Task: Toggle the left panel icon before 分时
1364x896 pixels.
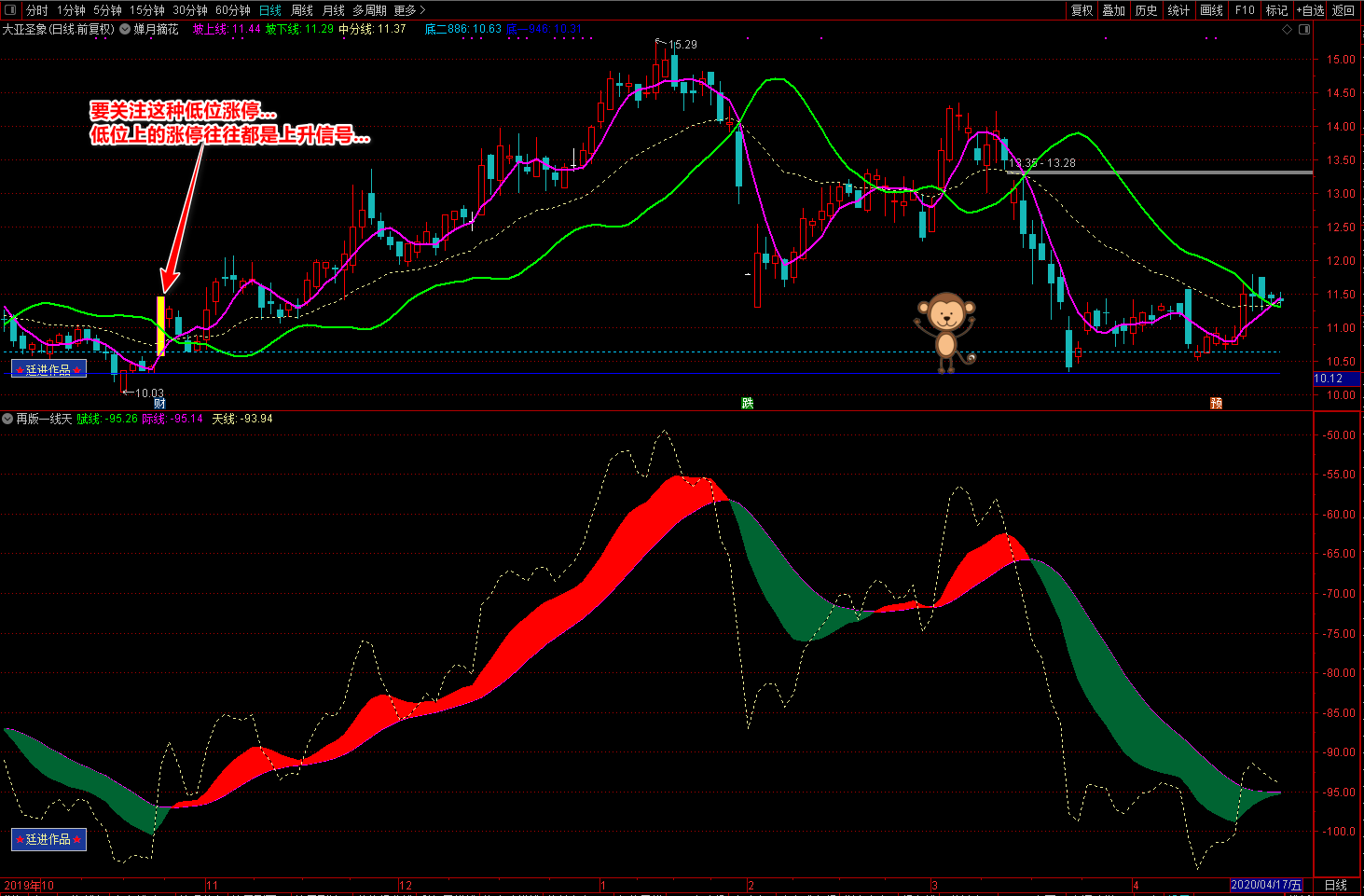Action: (x=11, y=10)
